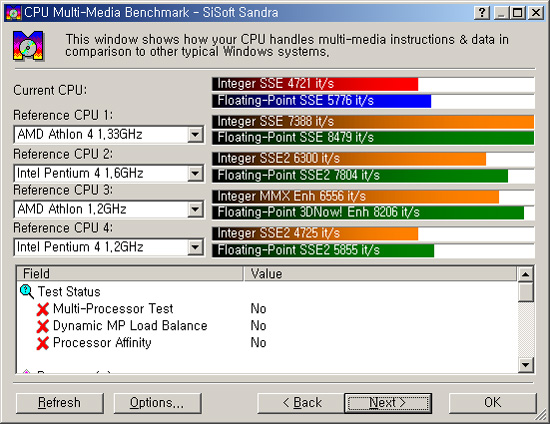Click the Integer SSE 7388 it/s bar
Image resolution: width=550 pixels, height=424 pixels.
373,122
